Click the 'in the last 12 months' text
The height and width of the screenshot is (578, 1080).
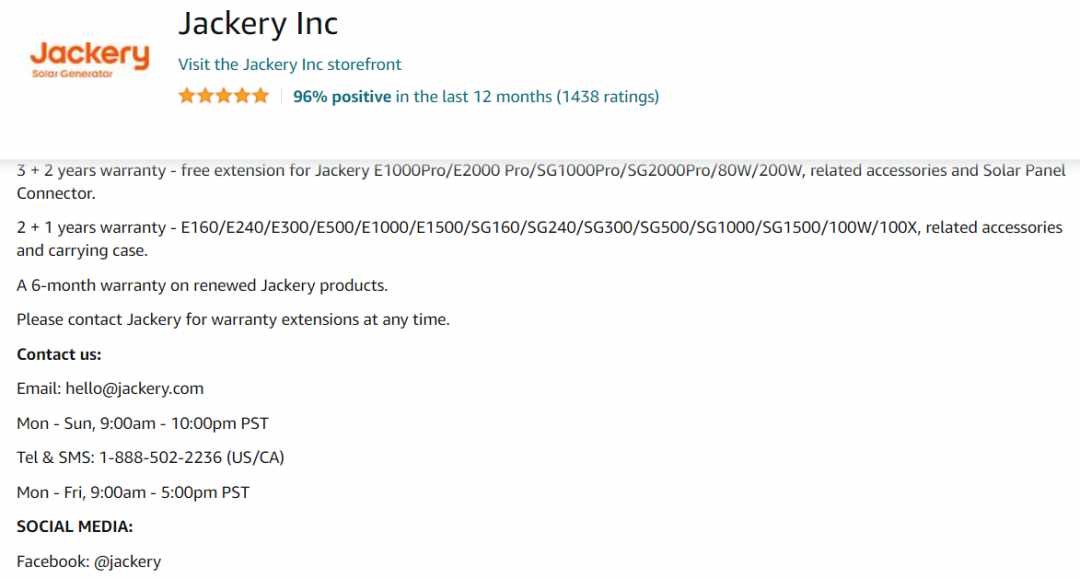(x=474, y=96)
